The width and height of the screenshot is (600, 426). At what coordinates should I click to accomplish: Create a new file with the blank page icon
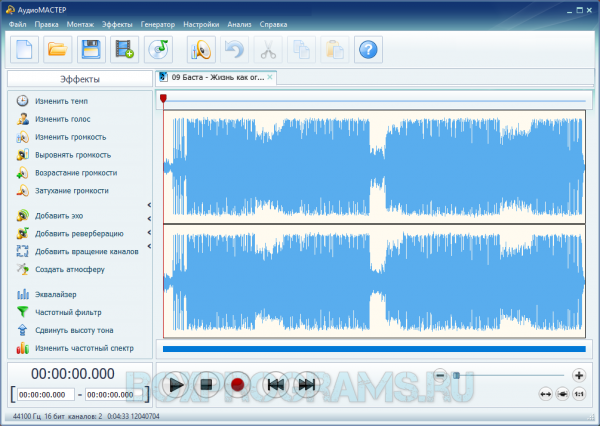coord(24,50)
